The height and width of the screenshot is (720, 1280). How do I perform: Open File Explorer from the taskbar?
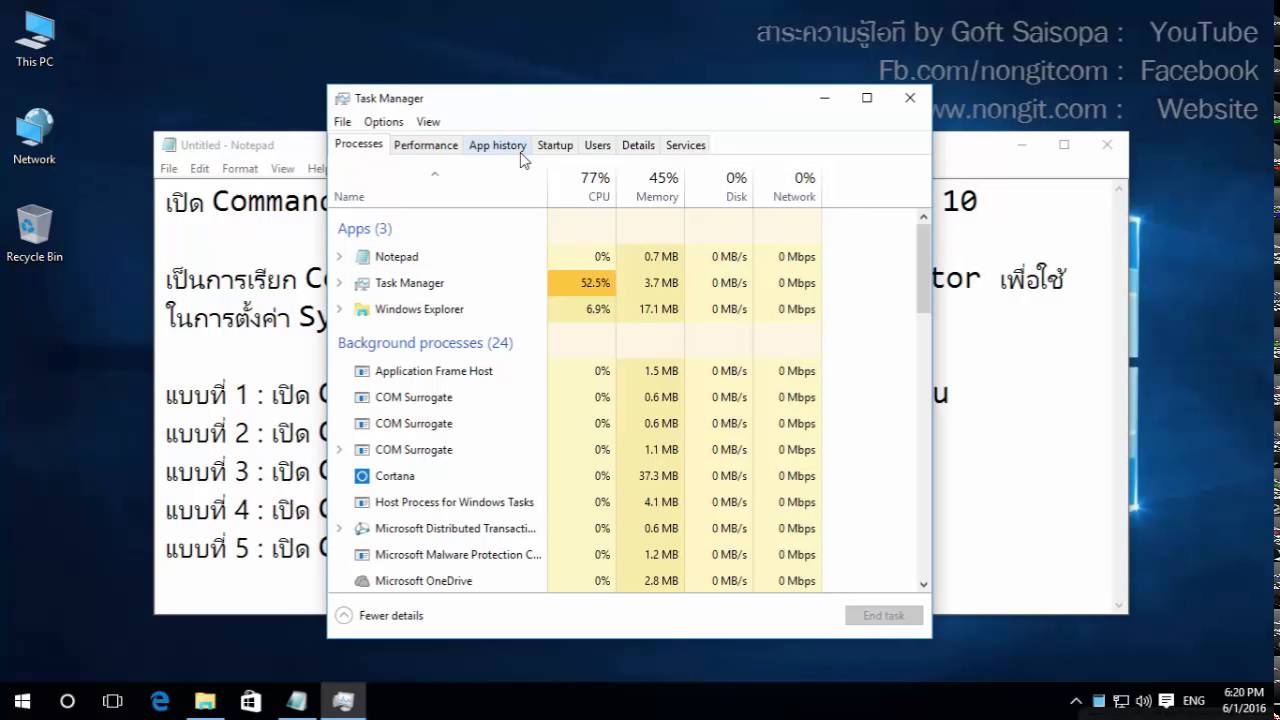205,701
